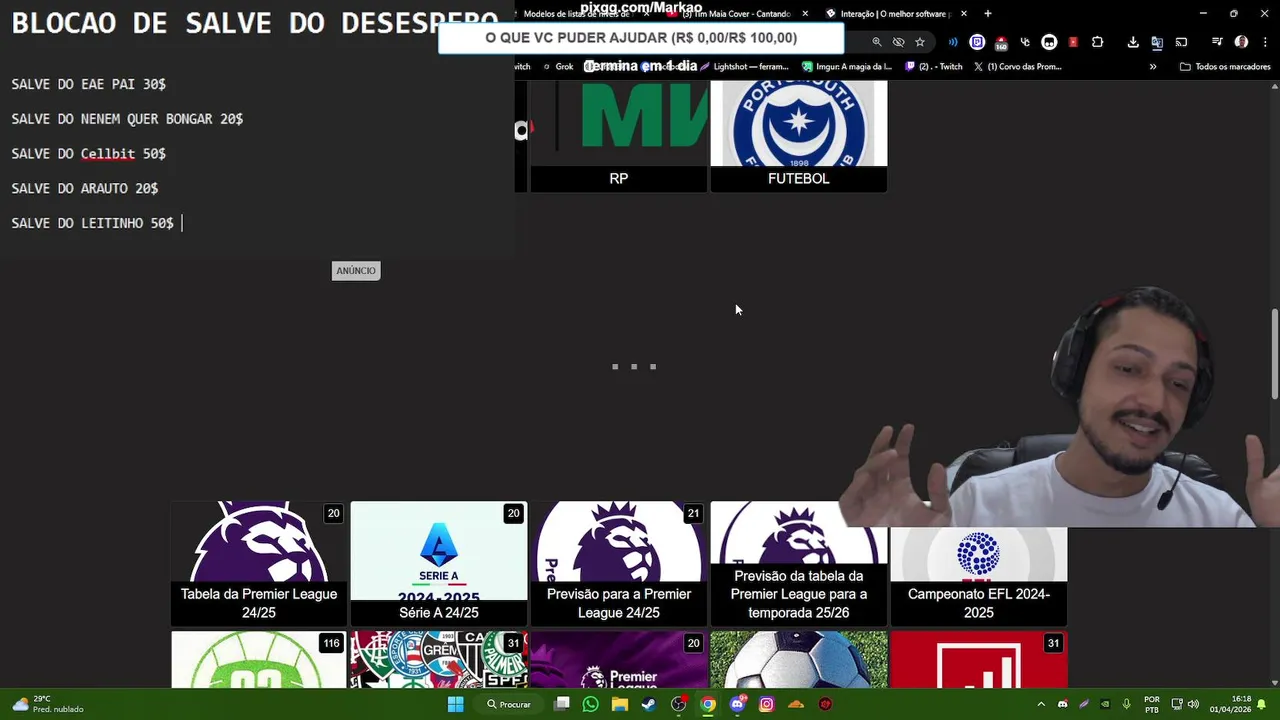Viewport: 1280px width, 720px height.
Task: Open the Chrome profile avatar
Action: 1241,42
